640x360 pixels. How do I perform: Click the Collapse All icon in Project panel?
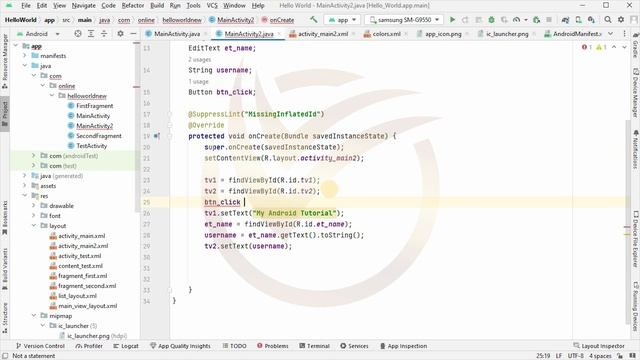point(104,34)
